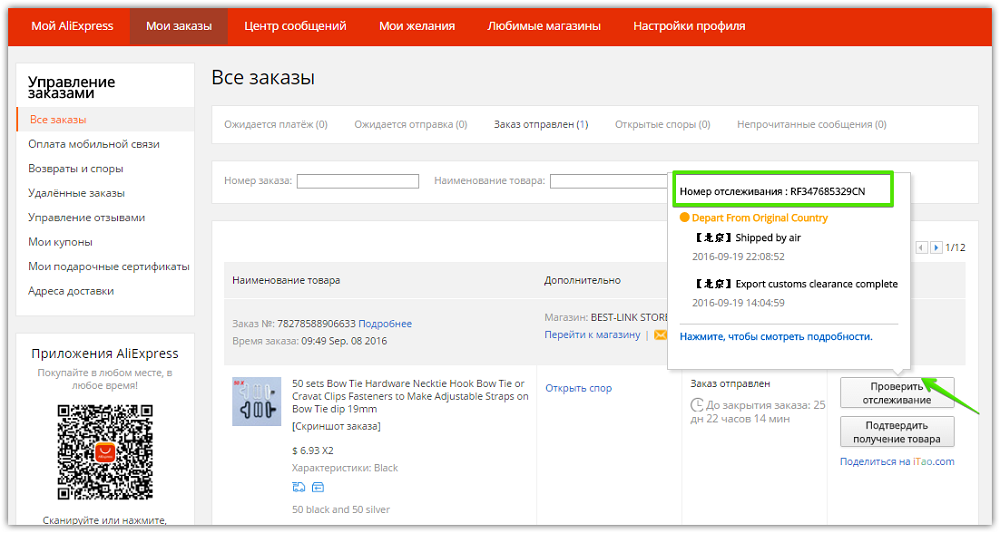This screenshot has width=1000, height=533.
Task: Open Возвраты и споры section
Action: point(75,168)
